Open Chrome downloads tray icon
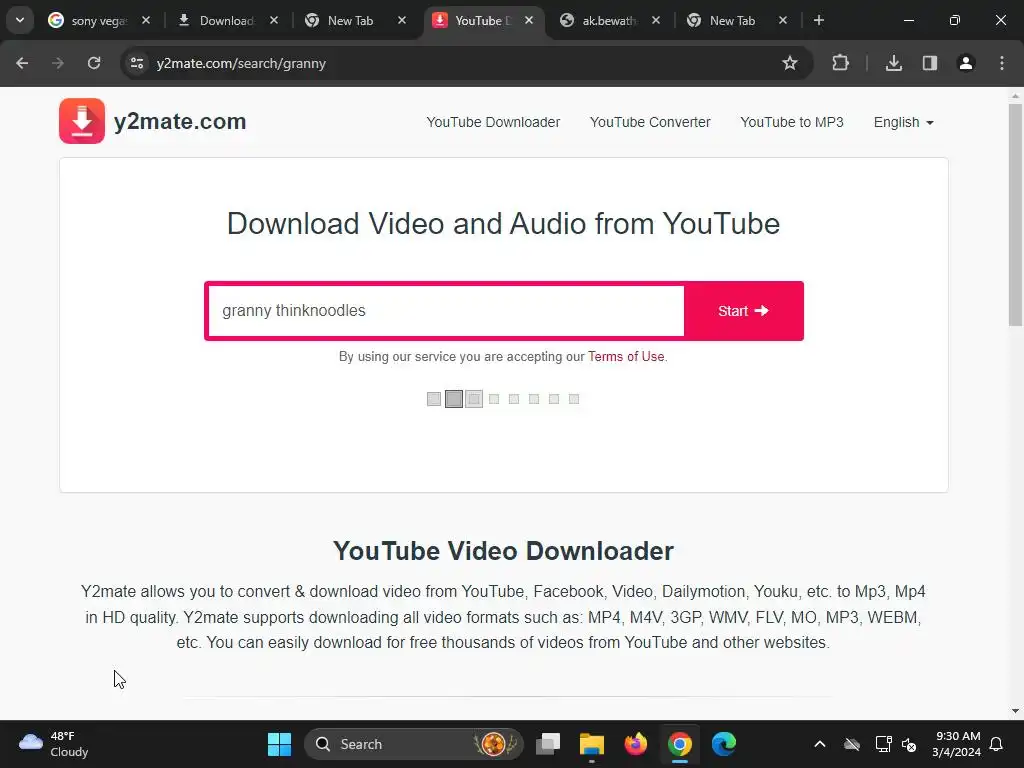Screen dimensions: 1024x768 click(893, 63)
